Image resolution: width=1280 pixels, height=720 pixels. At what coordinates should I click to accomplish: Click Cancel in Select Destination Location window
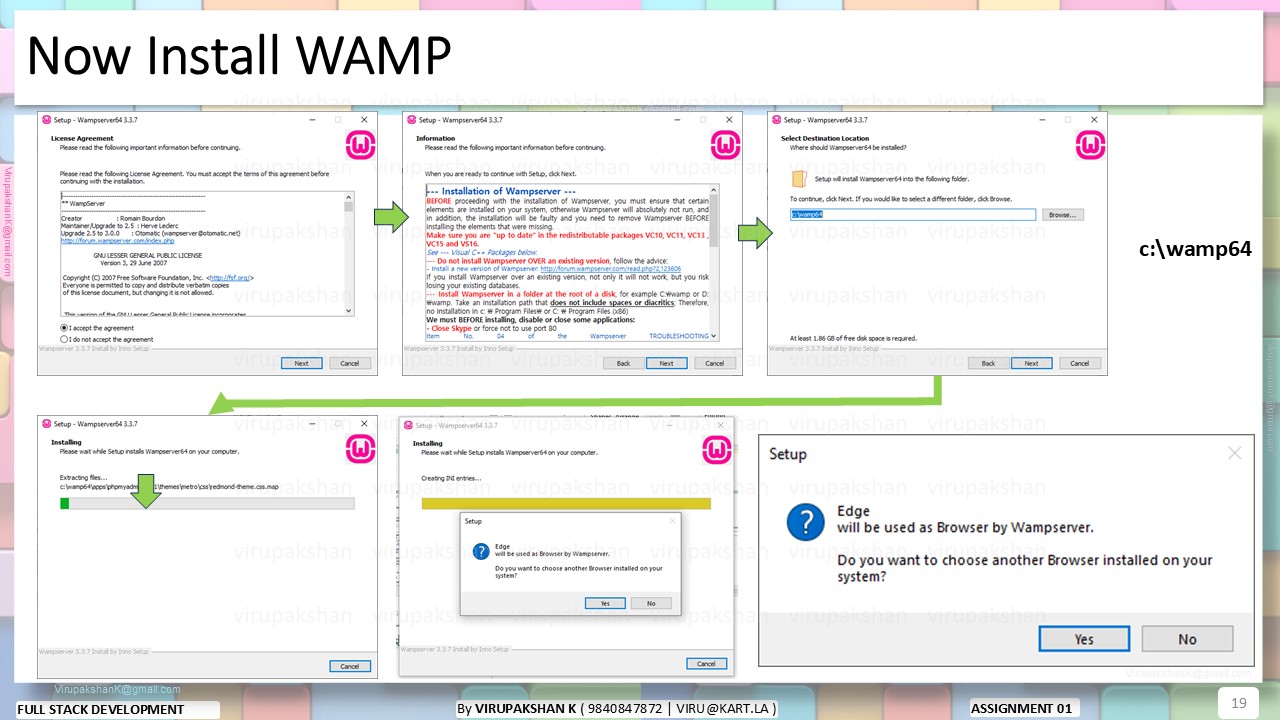coord(1080,363)
